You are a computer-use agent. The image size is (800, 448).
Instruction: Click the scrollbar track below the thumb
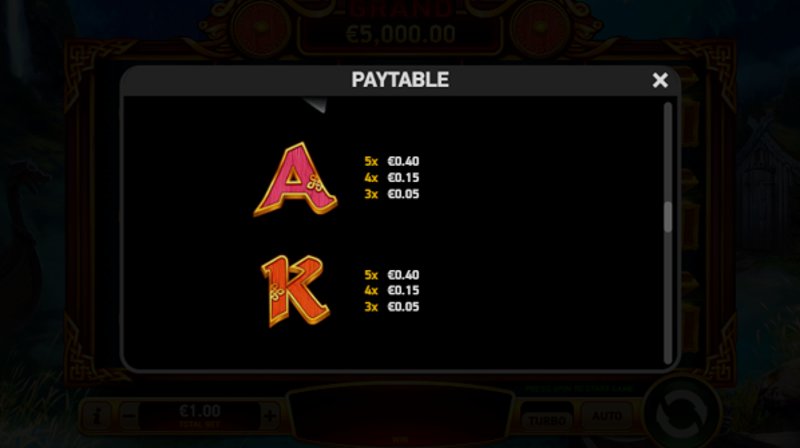pyautogui.click(x=668, y=297)
